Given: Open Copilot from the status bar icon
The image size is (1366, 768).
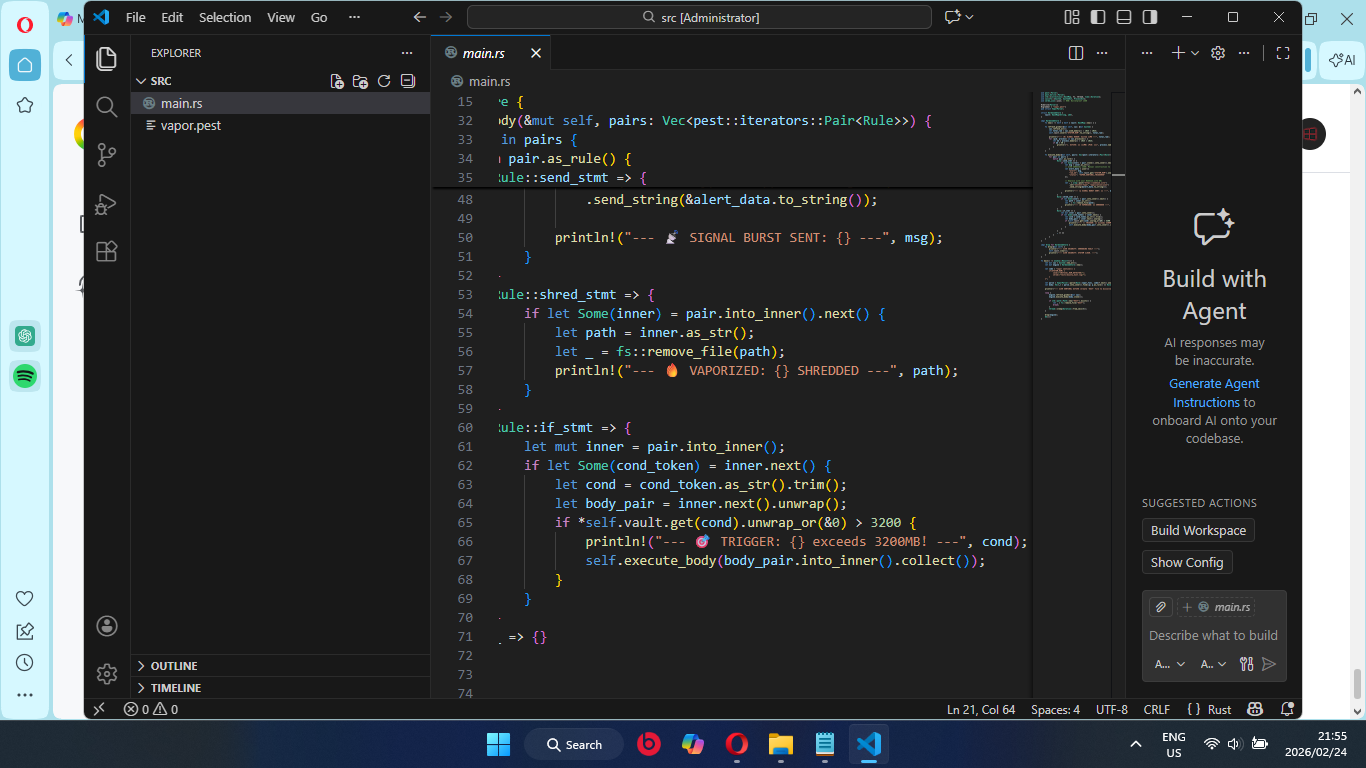Looking at the screenshot, I should (1255, 709).
